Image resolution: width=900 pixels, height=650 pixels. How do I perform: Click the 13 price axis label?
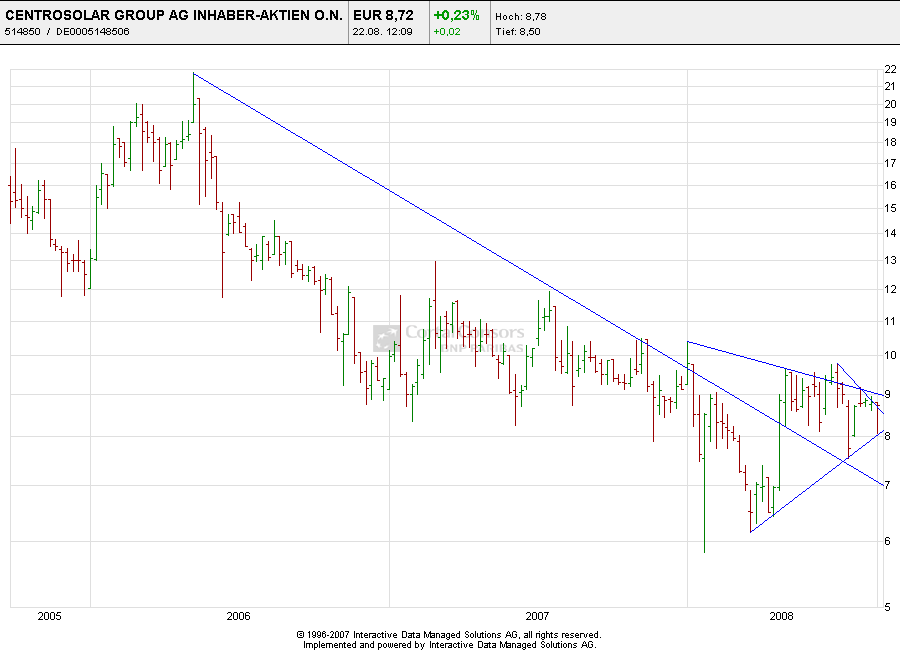(890, 260)
